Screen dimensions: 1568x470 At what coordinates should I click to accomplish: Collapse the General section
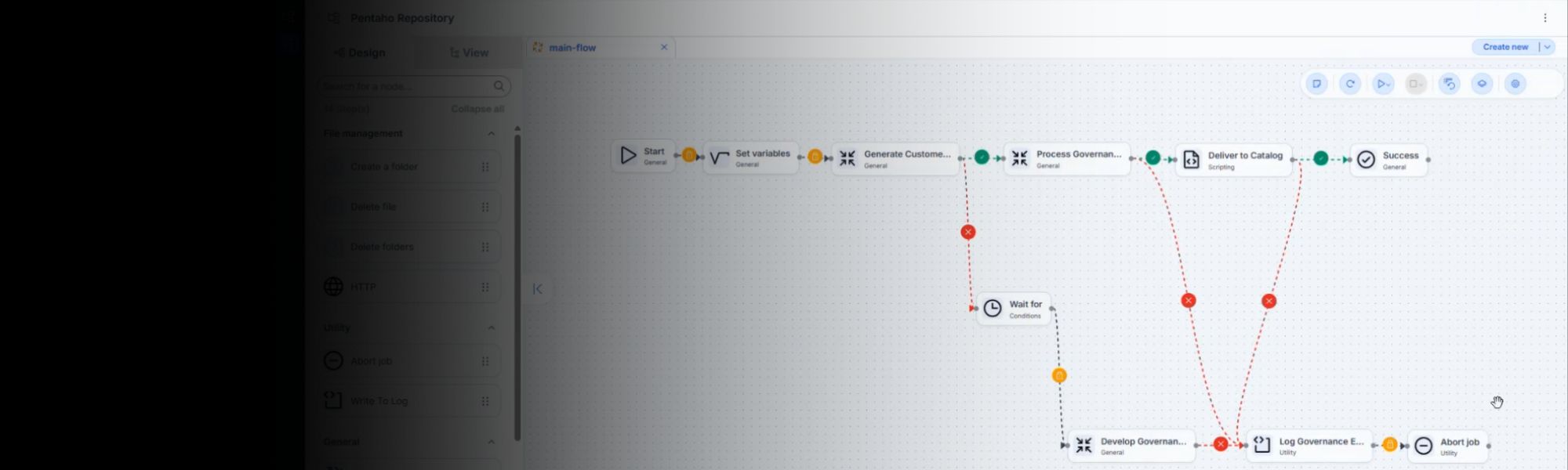pos(492,442)
